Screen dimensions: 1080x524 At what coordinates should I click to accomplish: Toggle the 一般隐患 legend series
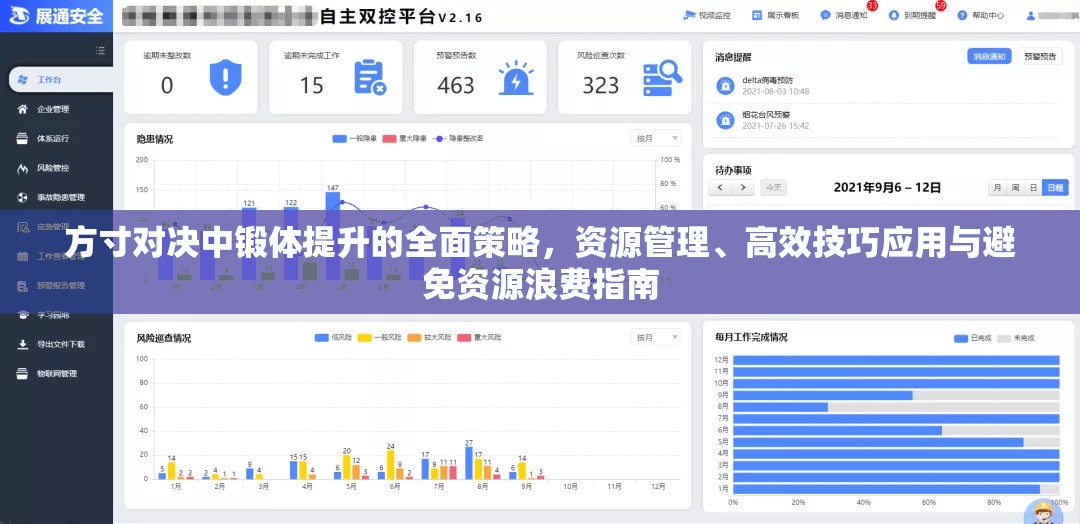(x=355, y=138)
